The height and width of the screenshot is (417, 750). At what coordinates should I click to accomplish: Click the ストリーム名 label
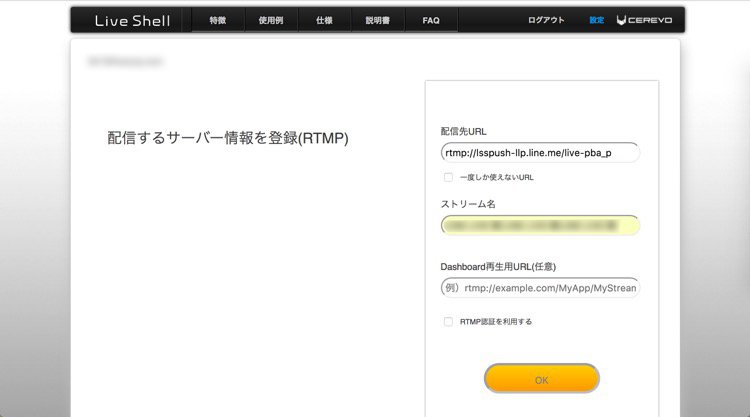468,204
